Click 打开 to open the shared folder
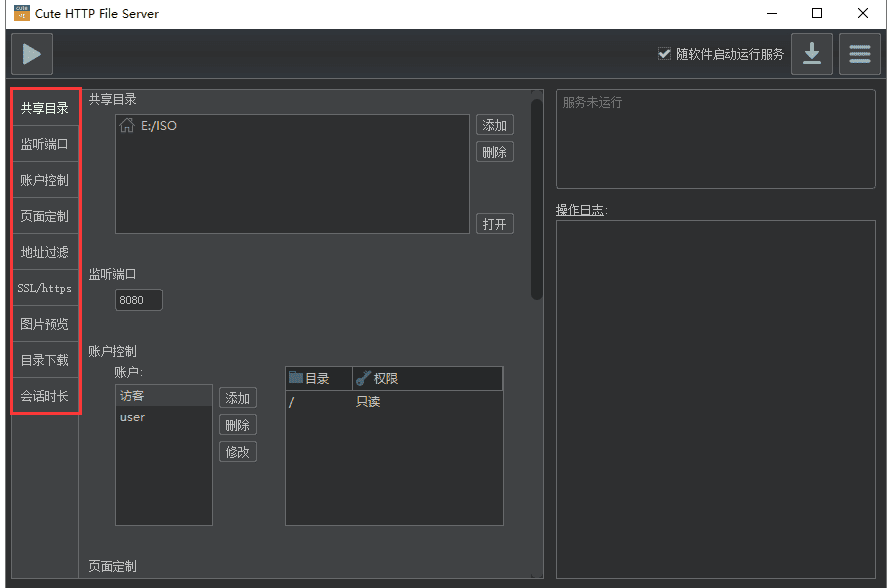Image resolution: width=888 pixels, height=588 pixels. (494, 223)
